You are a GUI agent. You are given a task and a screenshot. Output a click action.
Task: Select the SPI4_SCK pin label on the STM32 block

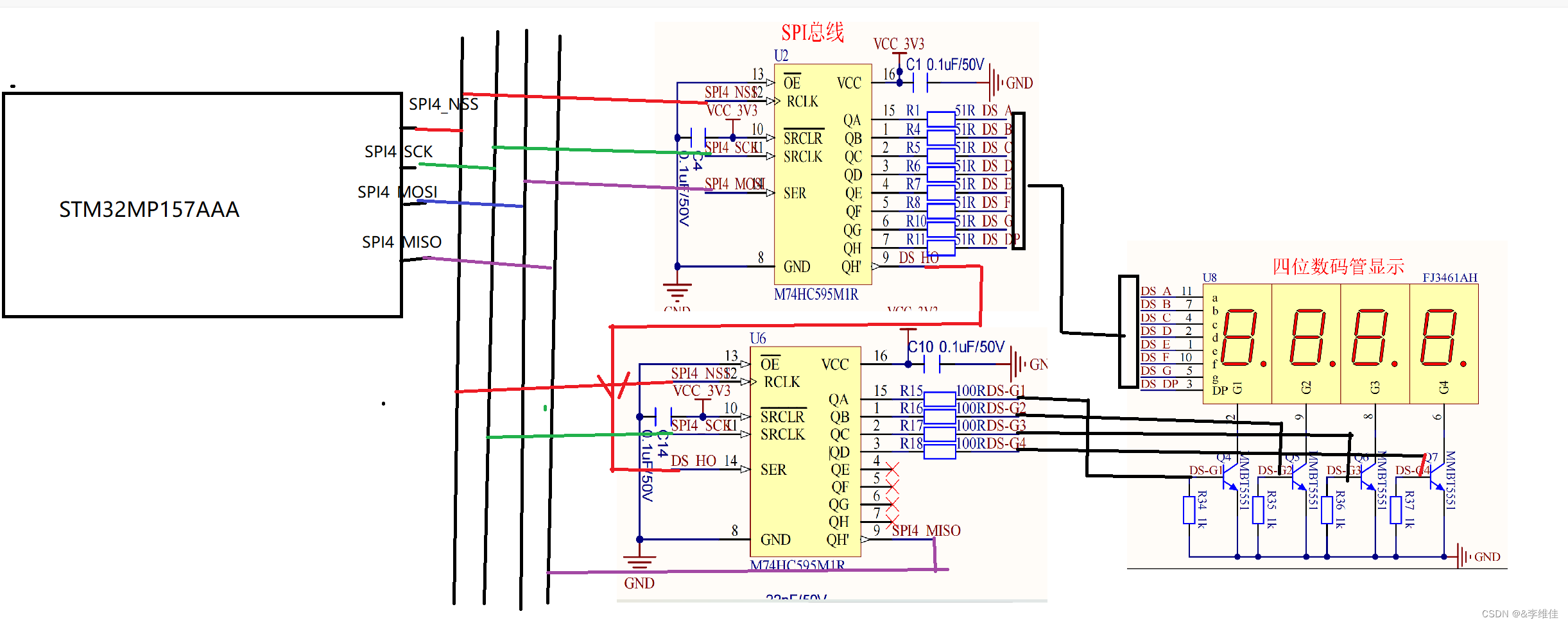click(399, 151)
